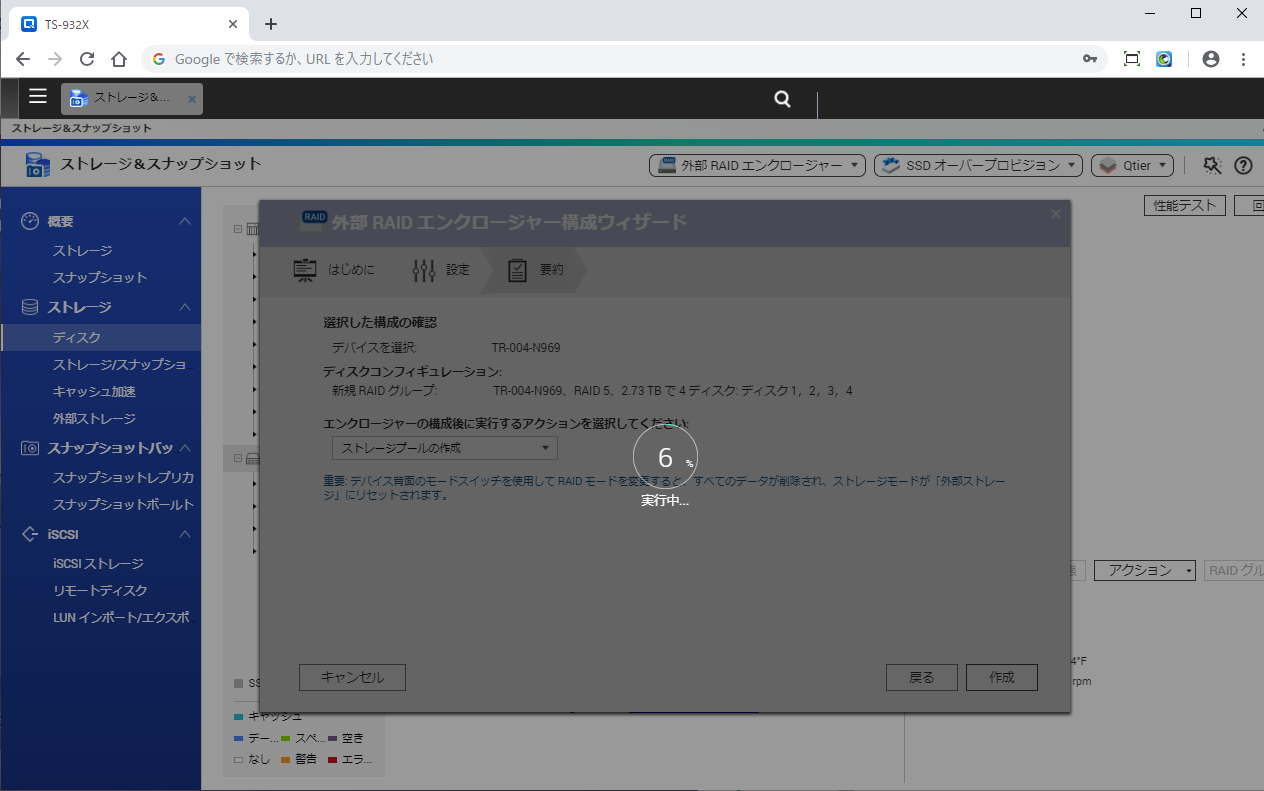
Task: Click the global settings tools icon
Action: point(1212,166)
